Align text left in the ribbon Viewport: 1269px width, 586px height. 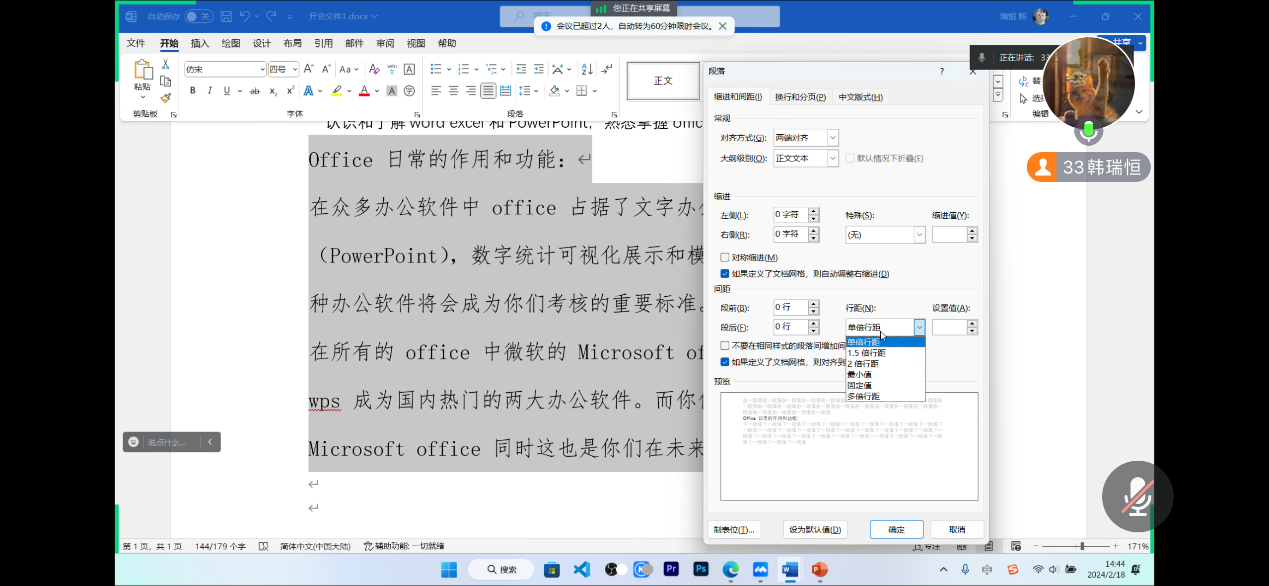pyautogui.click(x=437, y=91)
